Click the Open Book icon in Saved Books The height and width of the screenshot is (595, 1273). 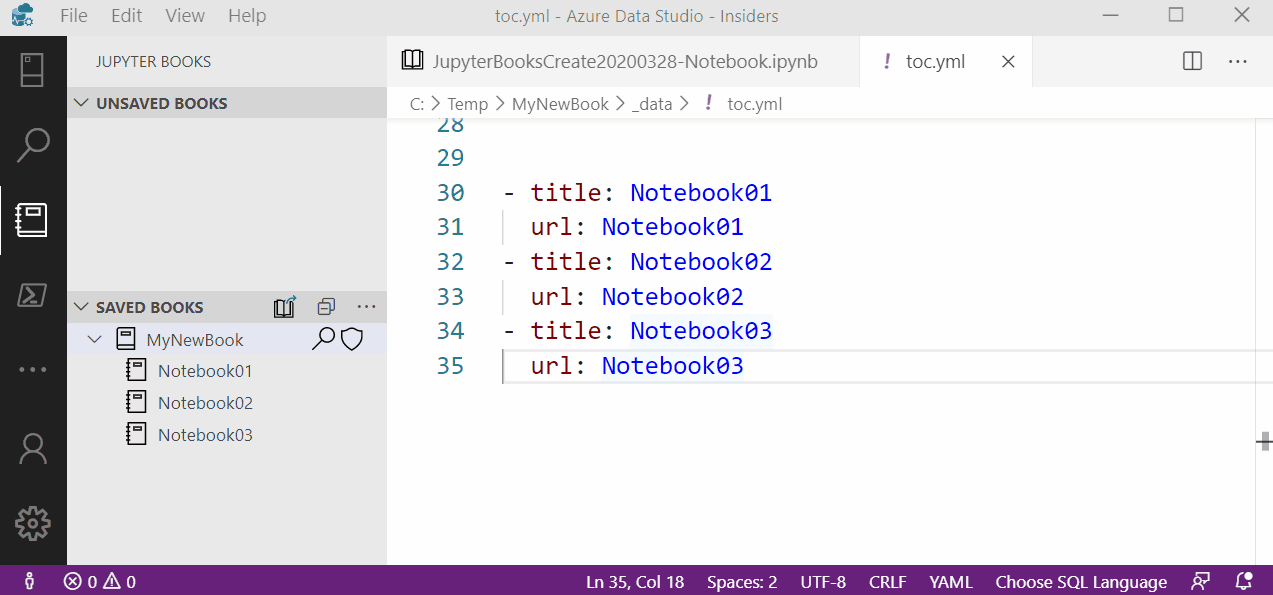(x=284, y=307)
